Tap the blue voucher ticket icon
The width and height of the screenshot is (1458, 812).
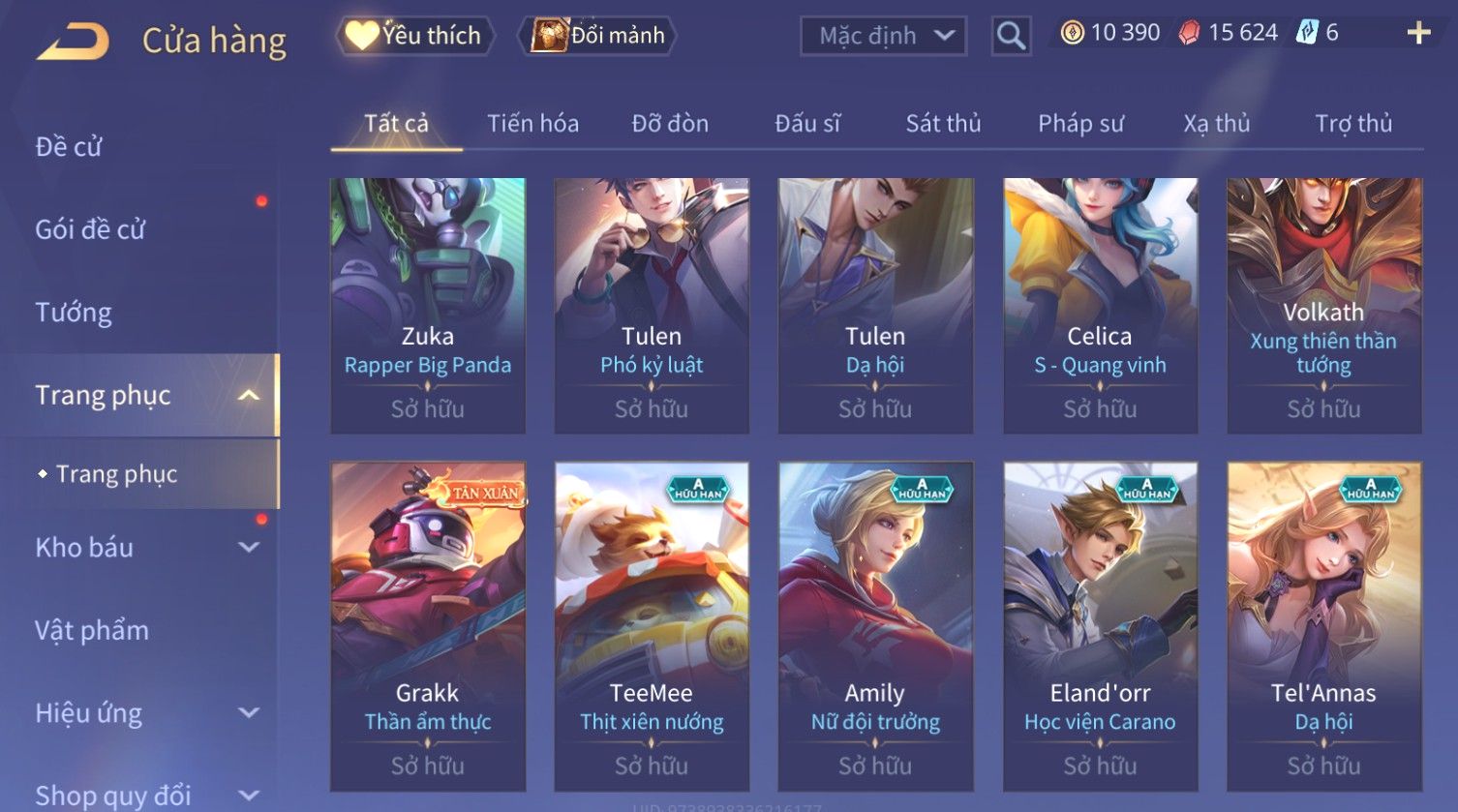pyautogui.click(x=1307, y=34)
